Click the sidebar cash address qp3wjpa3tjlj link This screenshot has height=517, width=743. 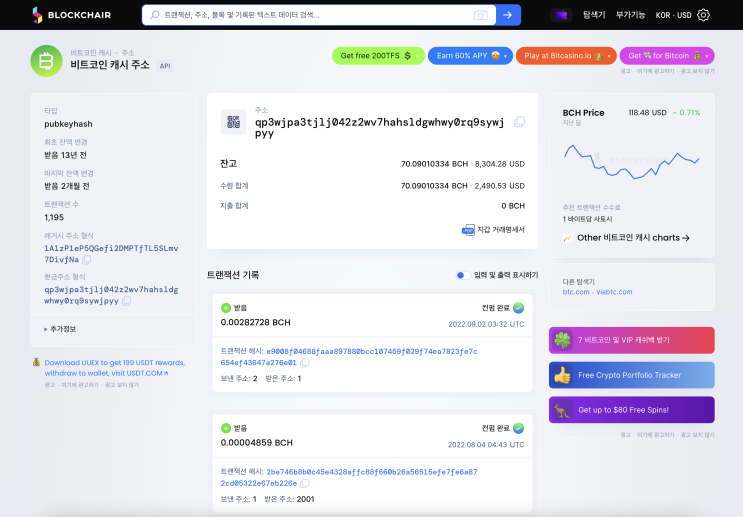coord(111,295)
